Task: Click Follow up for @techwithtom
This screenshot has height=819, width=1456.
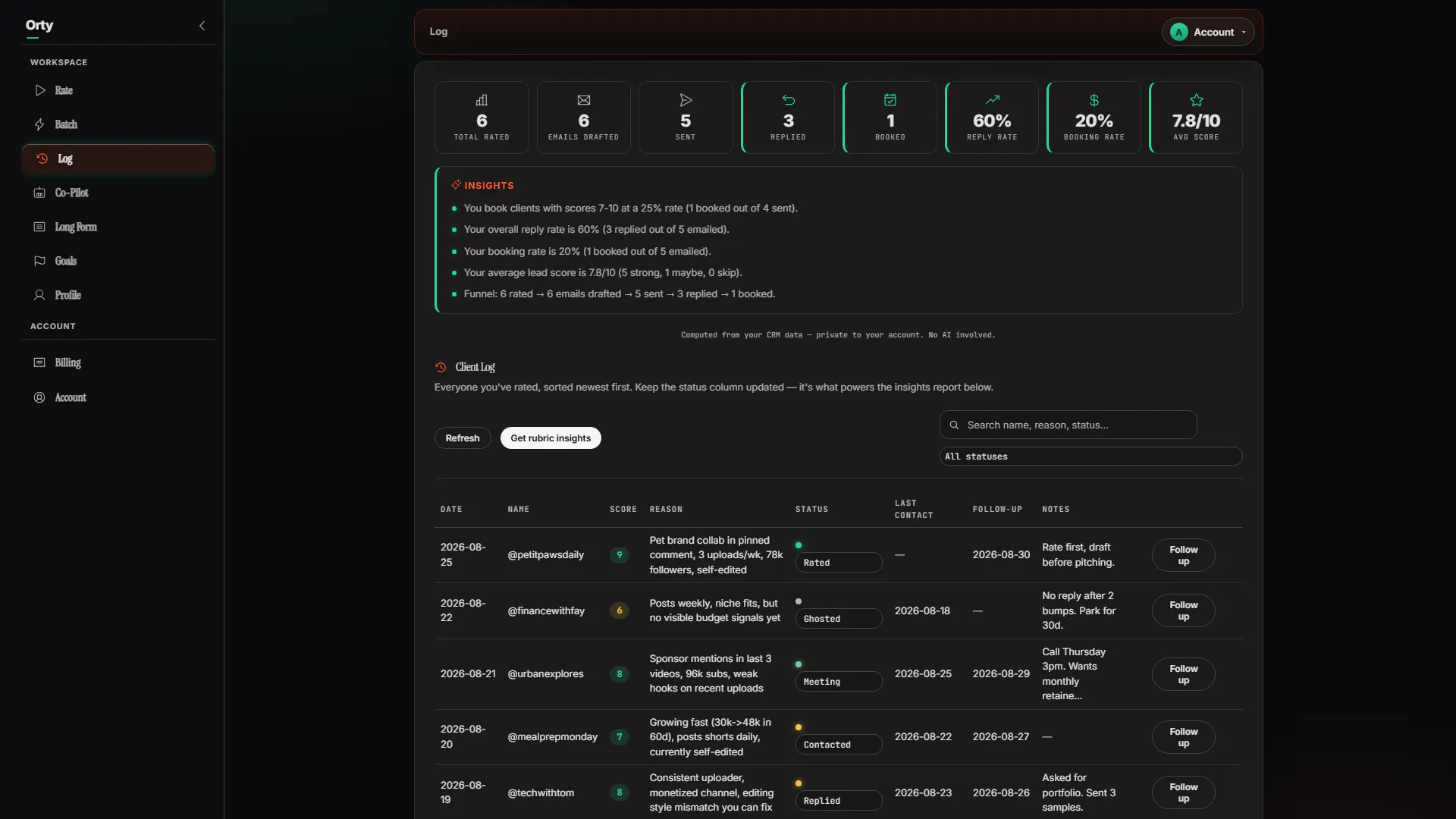Action: tap(1183, 792)
